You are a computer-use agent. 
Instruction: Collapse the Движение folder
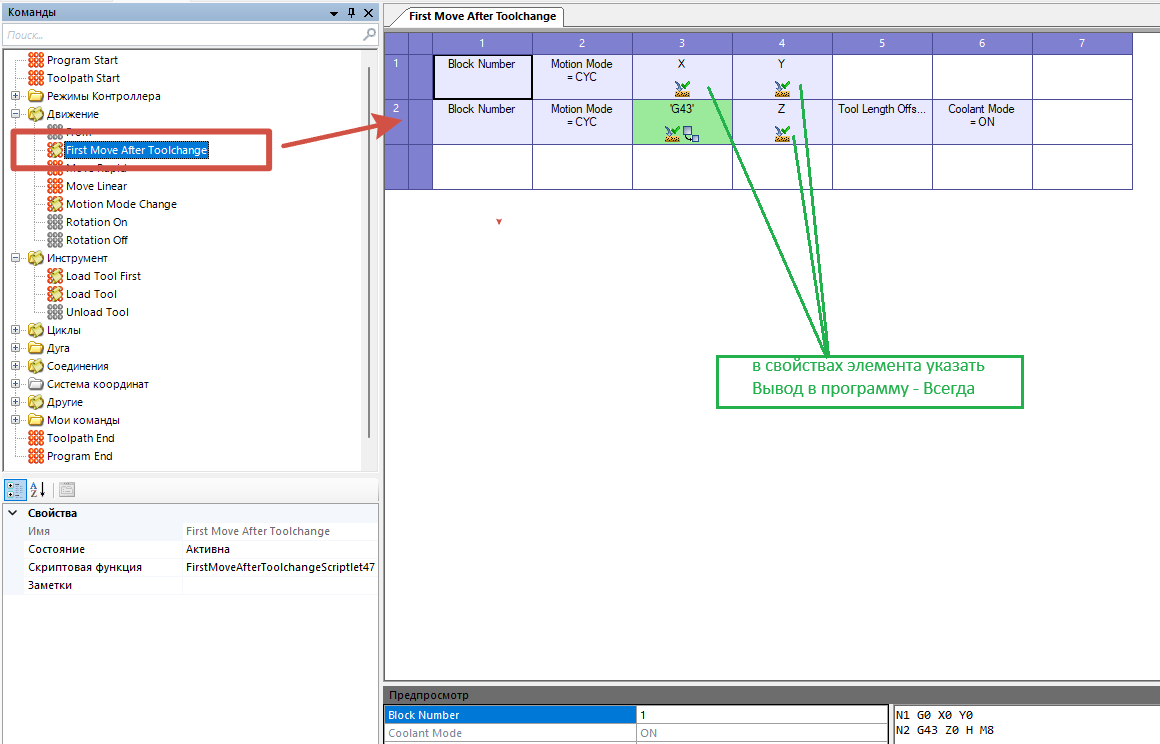(16, 114)
